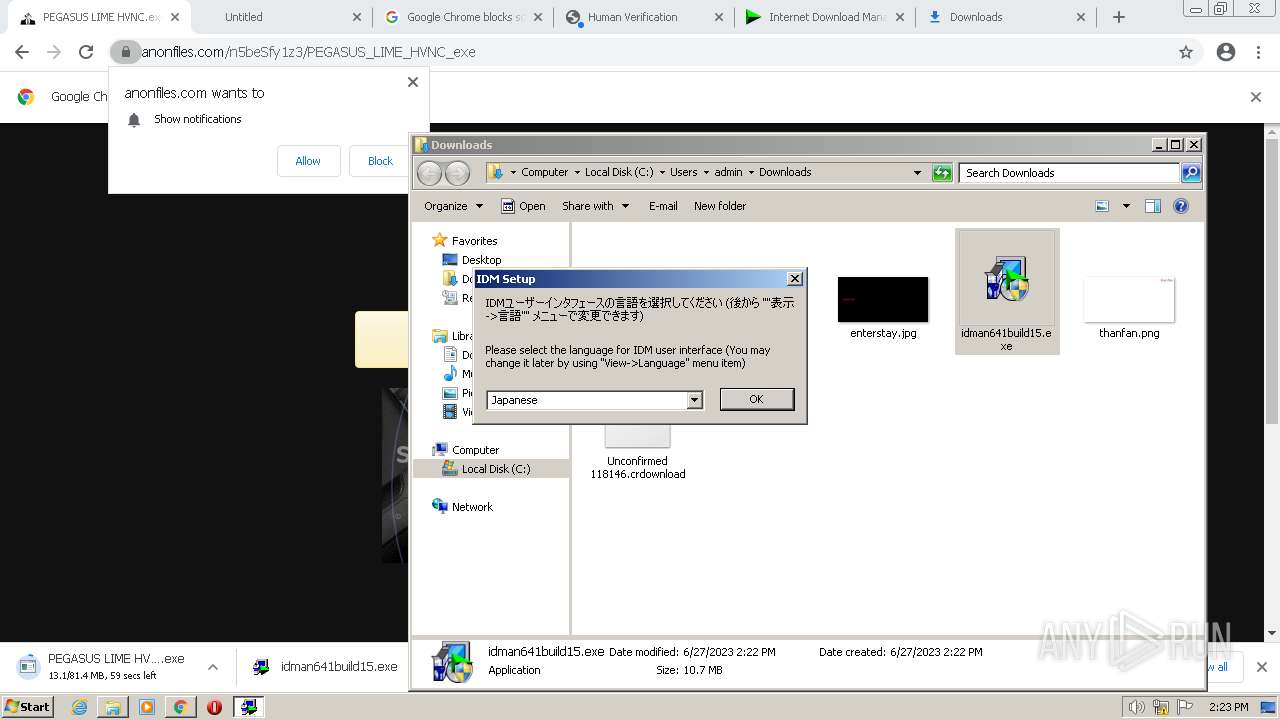
Task: Go back in Downloads explorer window
Action: [x=429, y=173]
